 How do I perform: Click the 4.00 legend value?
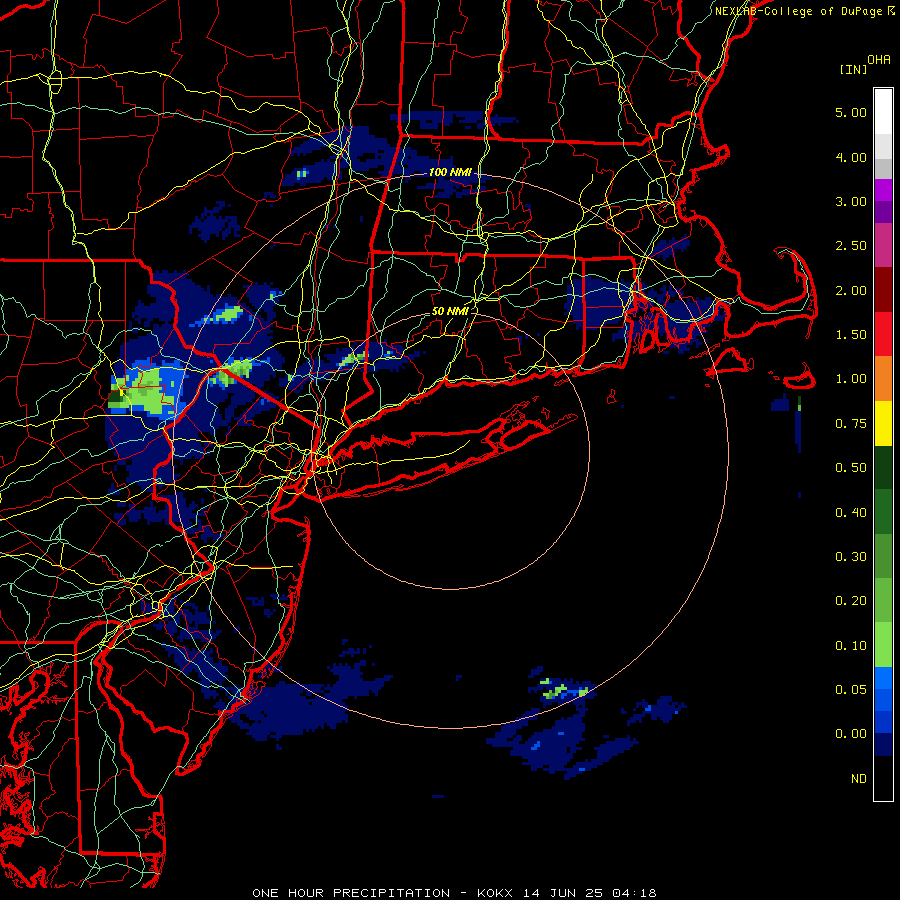tap(851, 157)
